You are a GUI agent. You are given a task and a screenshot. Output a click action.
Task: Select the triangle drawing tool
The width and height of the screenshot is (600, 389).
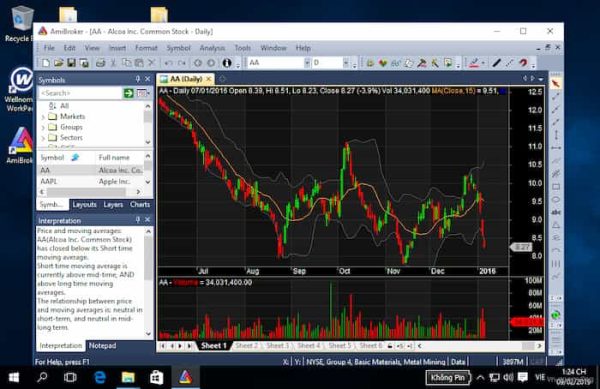point(556,225)
